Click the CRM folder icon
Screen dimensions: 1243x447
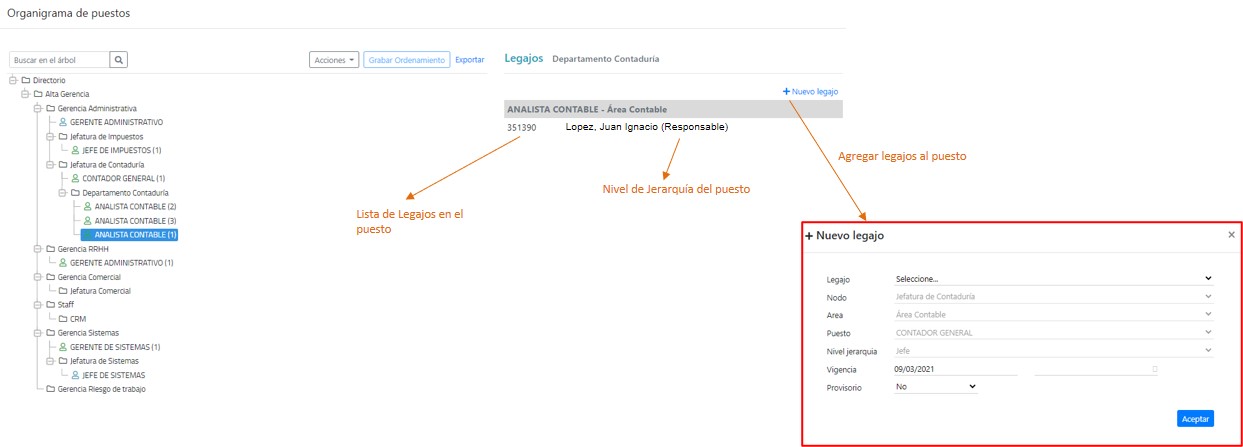(62, 319)
